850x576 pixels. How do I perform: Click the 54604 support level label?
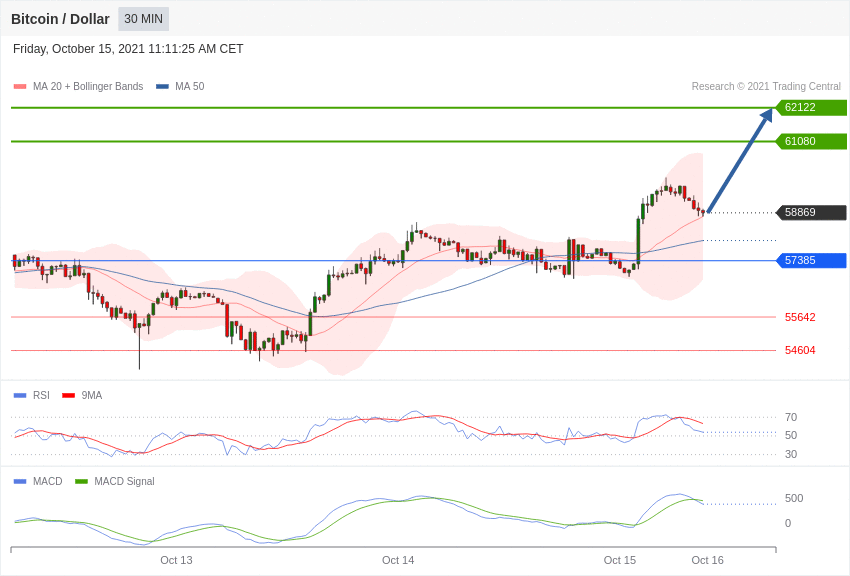tap(800, 351)
